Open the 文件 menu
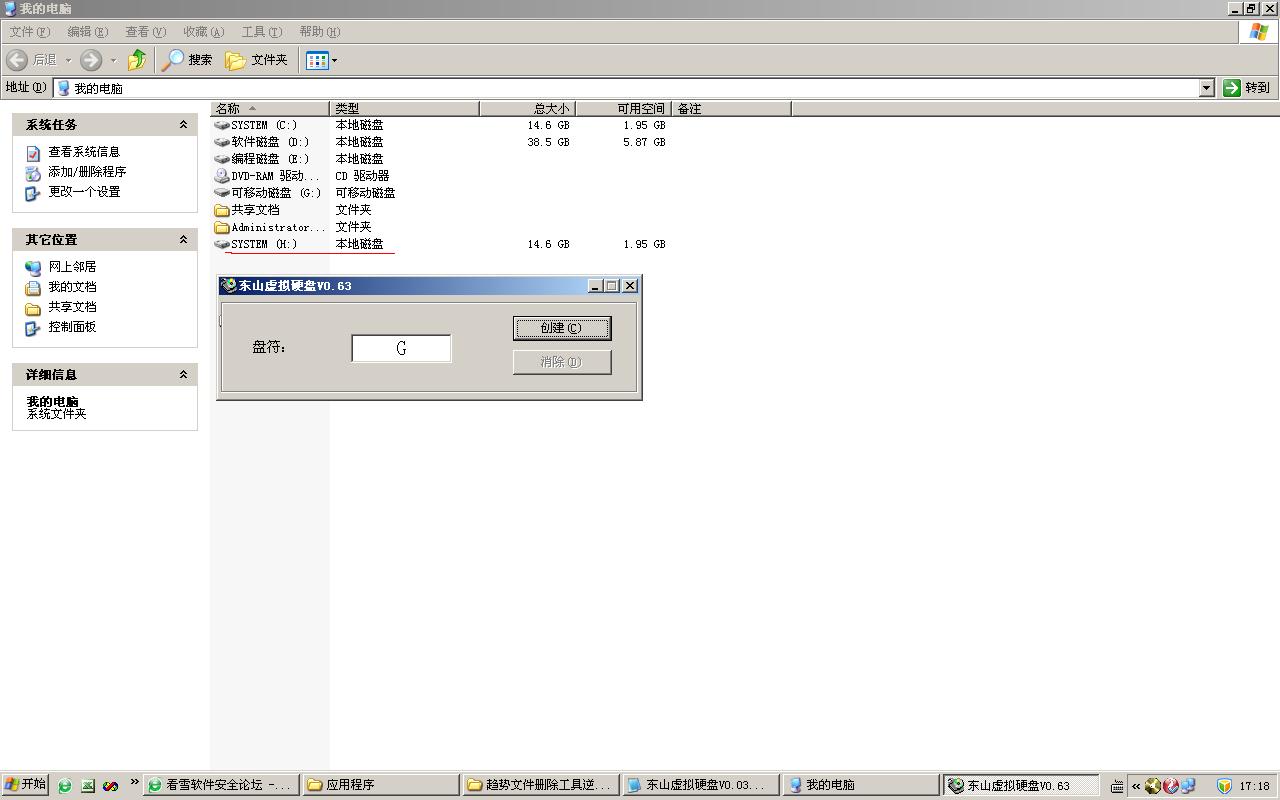The height and width of the screenshot is (800, 1280). (x=29, y=32)
